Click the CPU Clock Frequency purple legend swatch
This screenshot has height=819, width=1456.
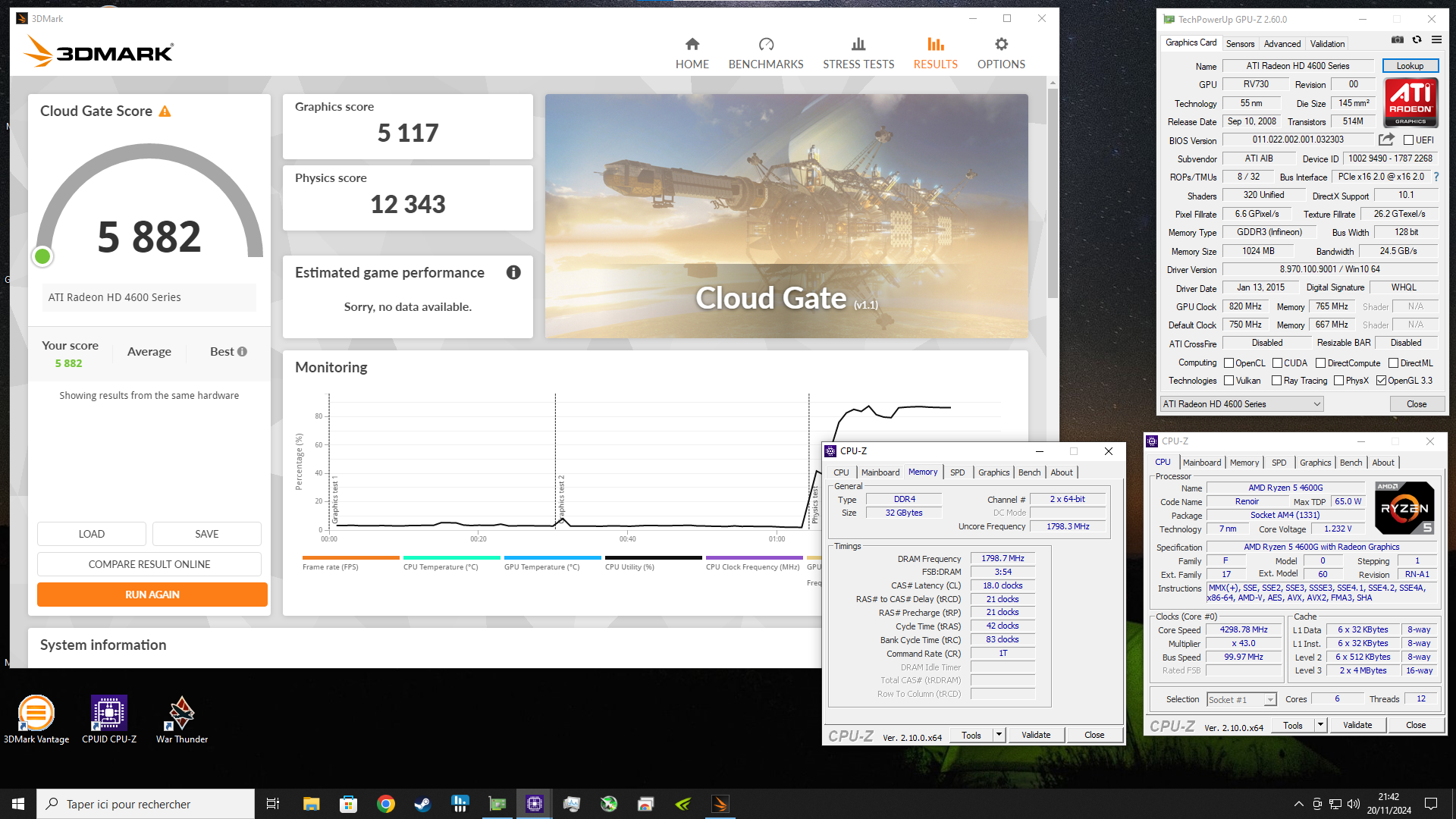point(754,557)
